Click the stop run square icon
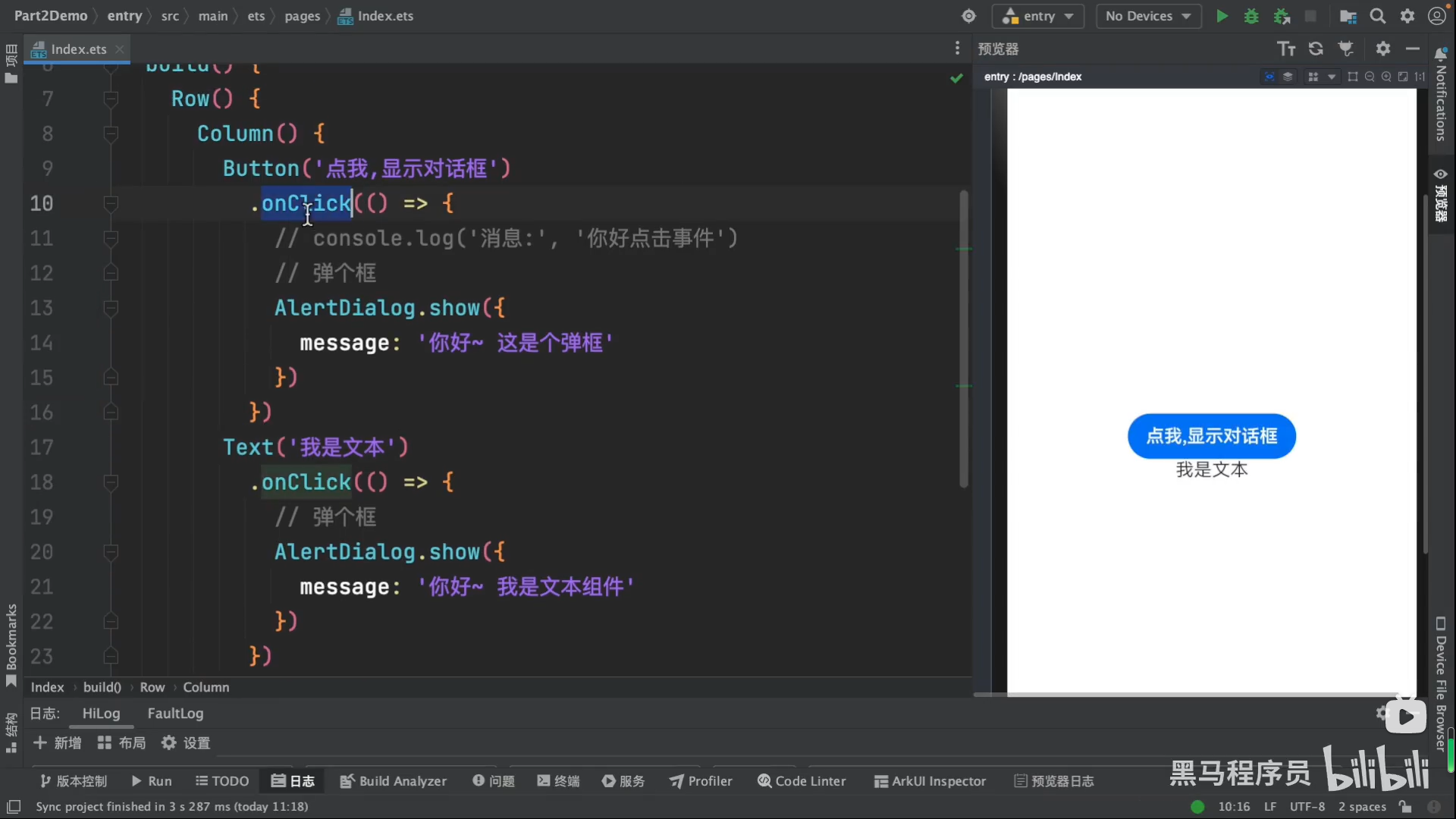1456x819 pixels. click(x=1310, y=16)
